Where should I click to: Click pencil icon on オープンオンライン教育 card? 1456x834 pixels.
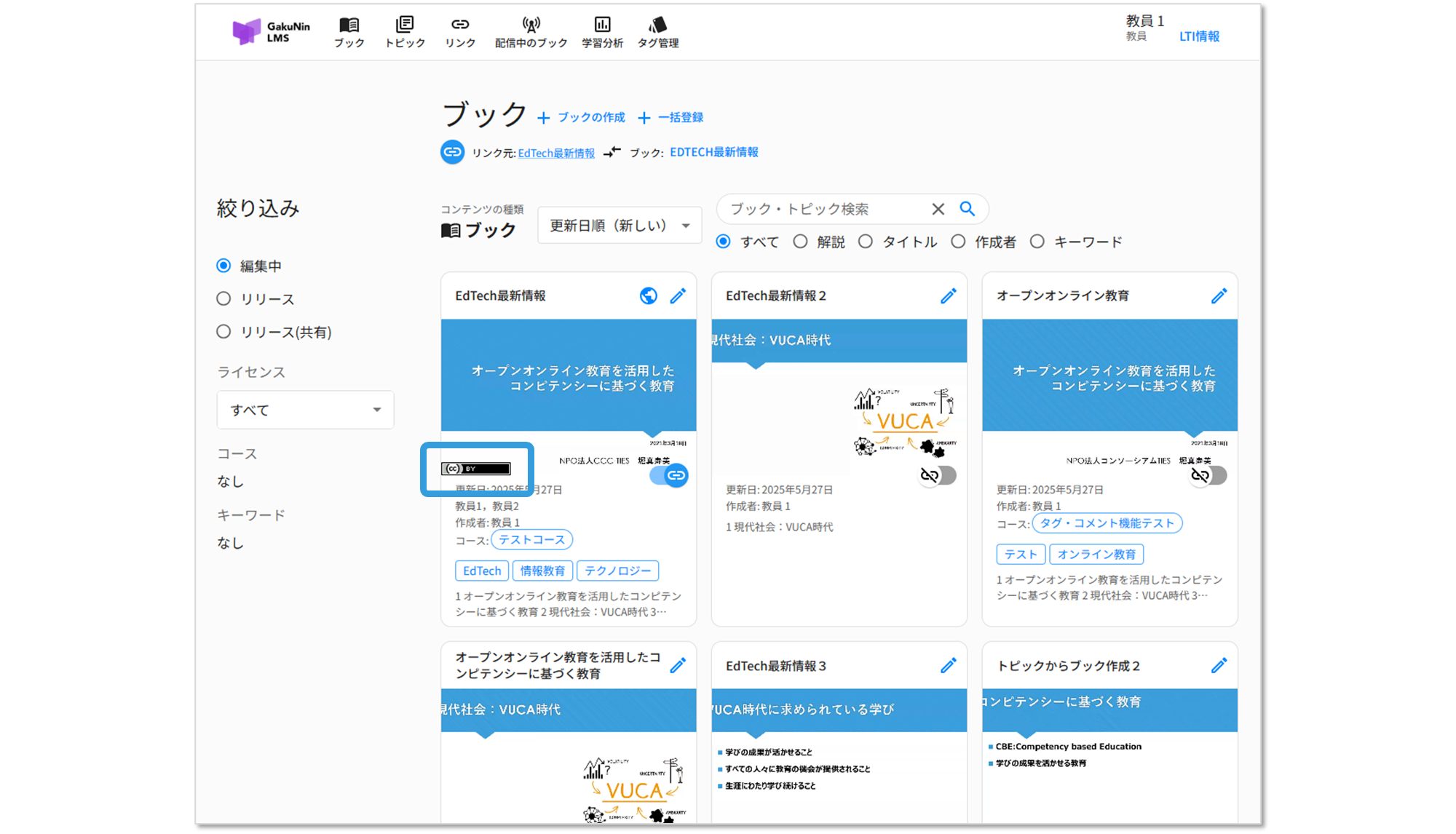pos(1219,295)
